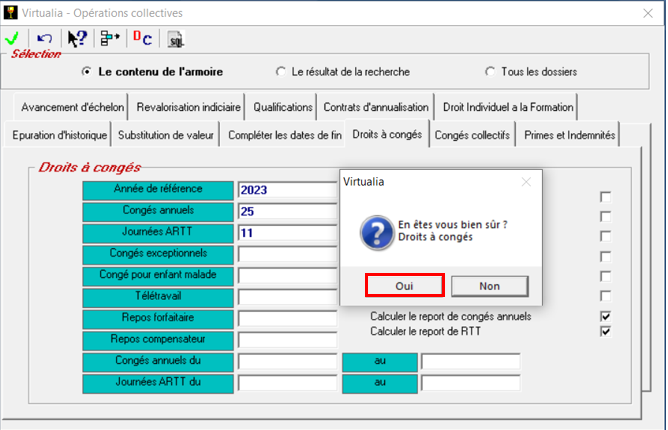Click the green checkmark validate icon
Screen dimensions: 668x430
click(13, 39)
